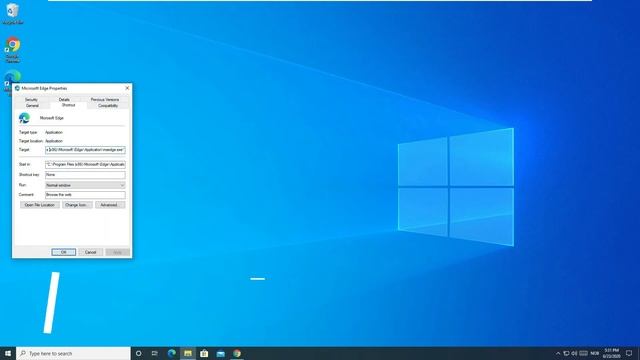Switch to the Previous Versions tab
Viewport: 640px width, 360px height.
click(105, 100)
